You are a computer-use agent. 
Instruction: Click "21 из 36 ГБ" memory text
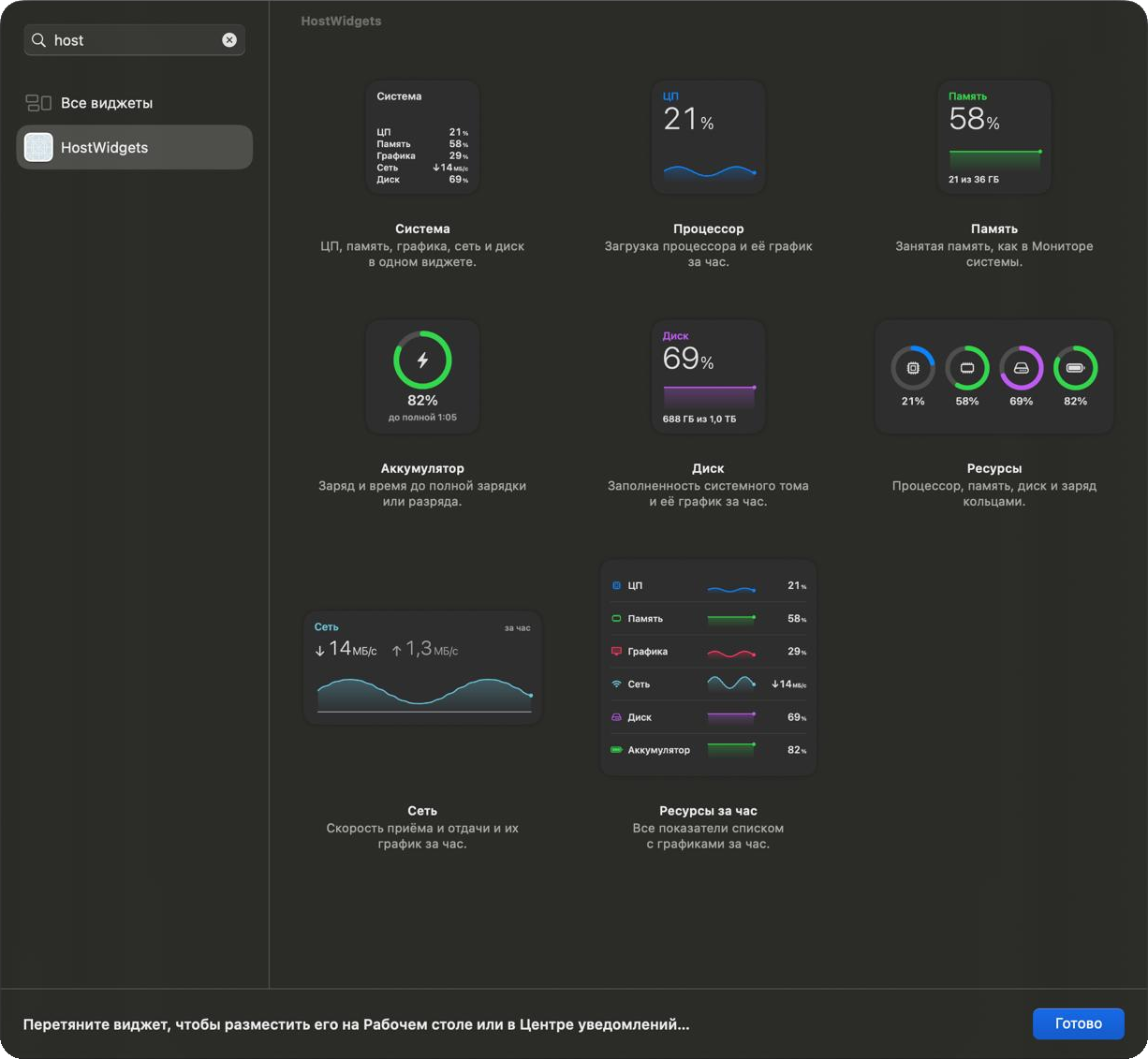point(974,179)
